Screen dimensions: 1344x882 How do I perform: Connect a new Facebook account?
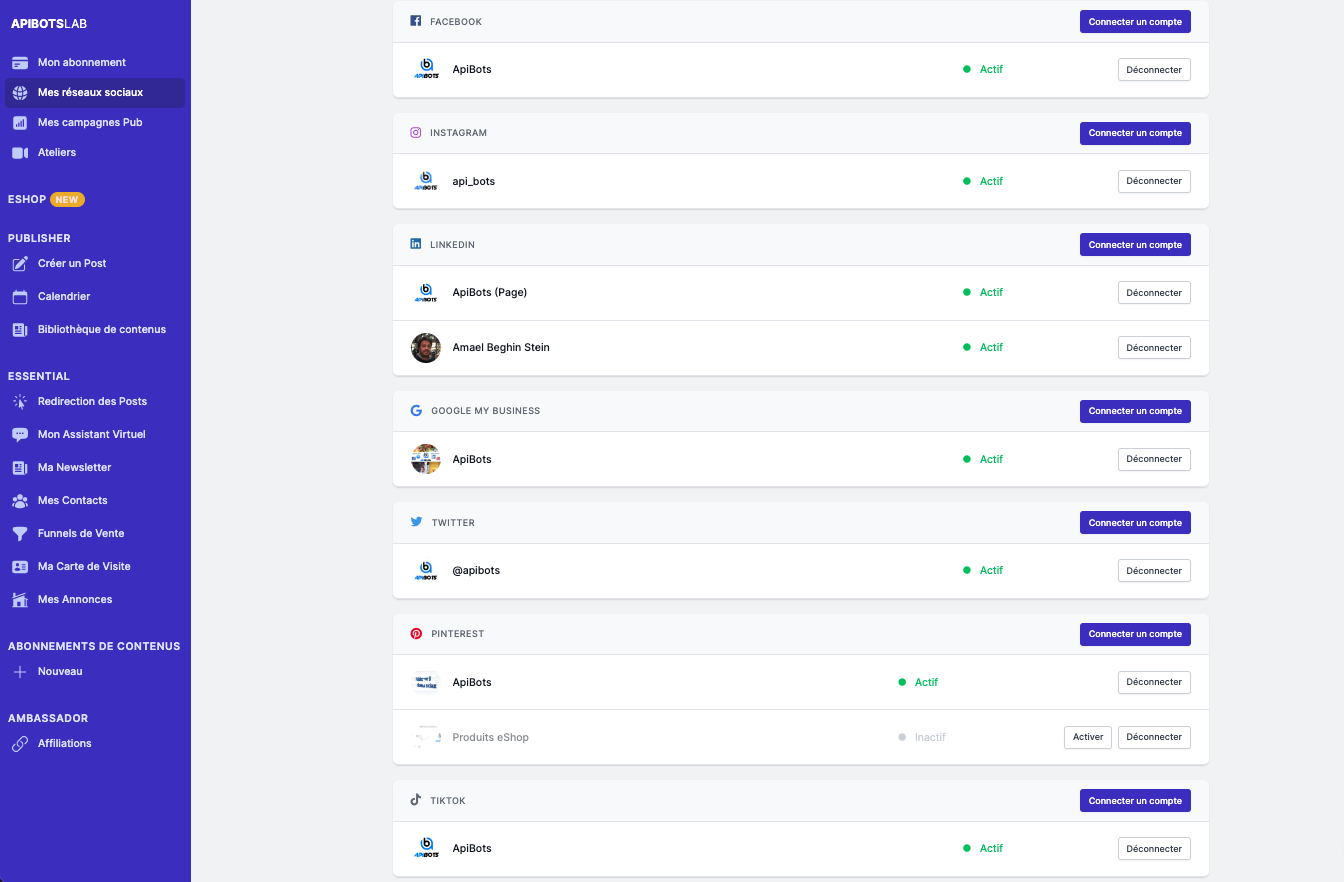(x=1135, y=22)
